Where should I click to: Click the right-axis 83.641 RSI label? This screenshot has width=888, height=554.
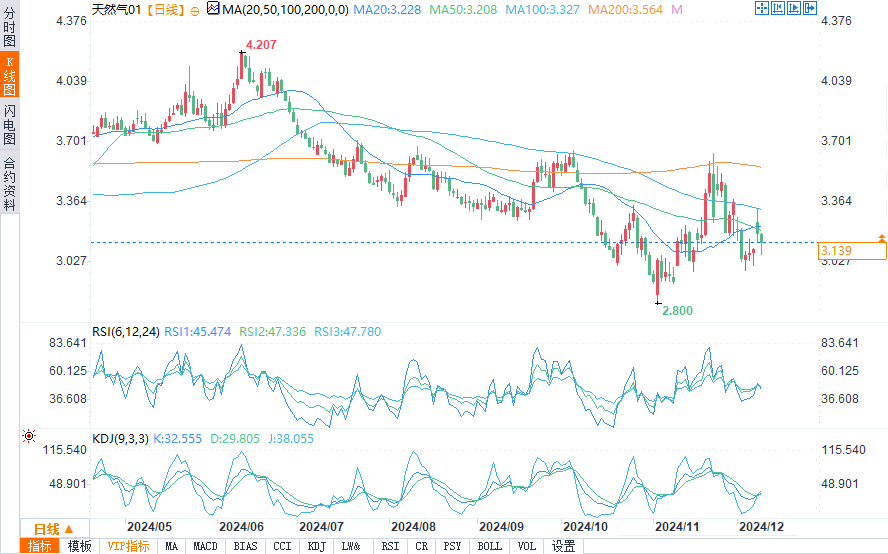point(840,343)
